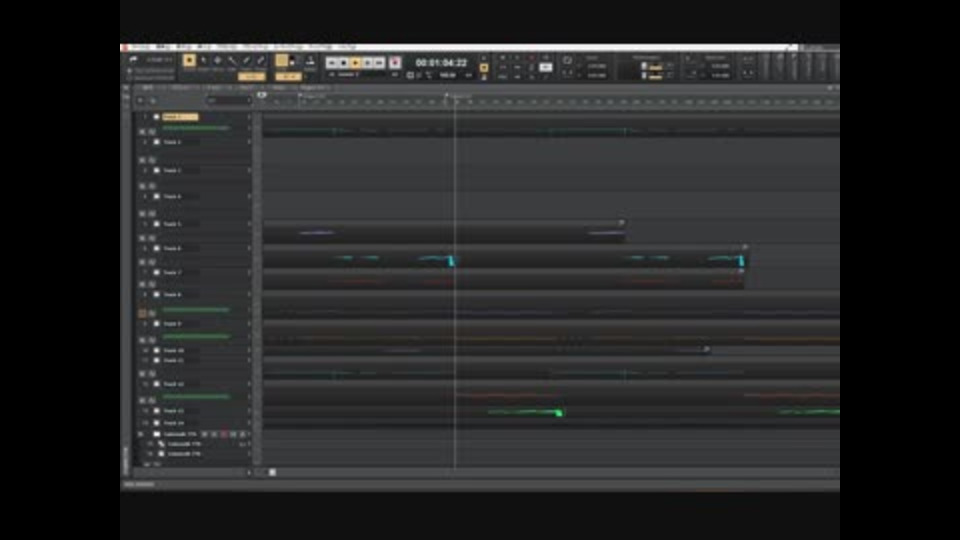Solo Track 1

[x=152, y=131]
